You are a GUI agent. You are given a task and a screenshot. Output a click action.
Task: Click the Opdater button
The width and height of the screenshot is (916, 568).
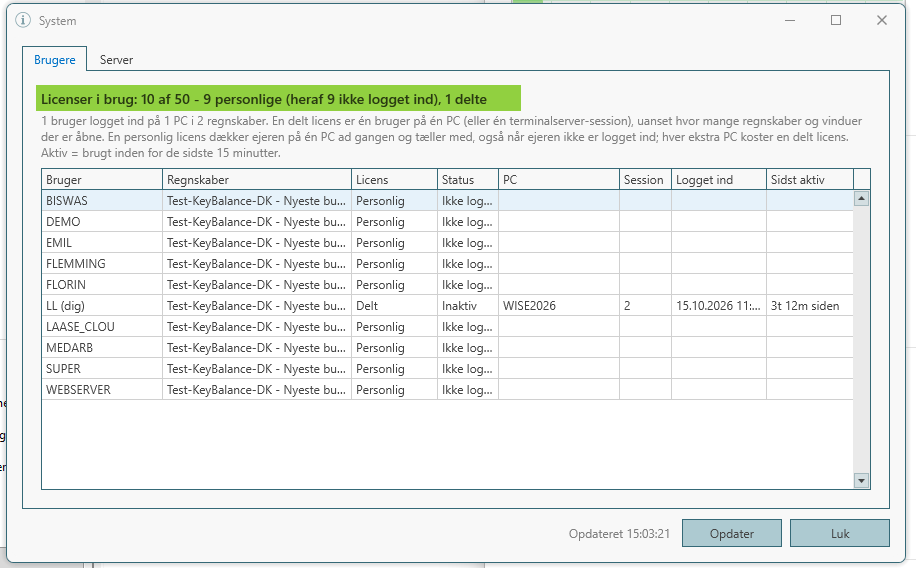point(731,534)
